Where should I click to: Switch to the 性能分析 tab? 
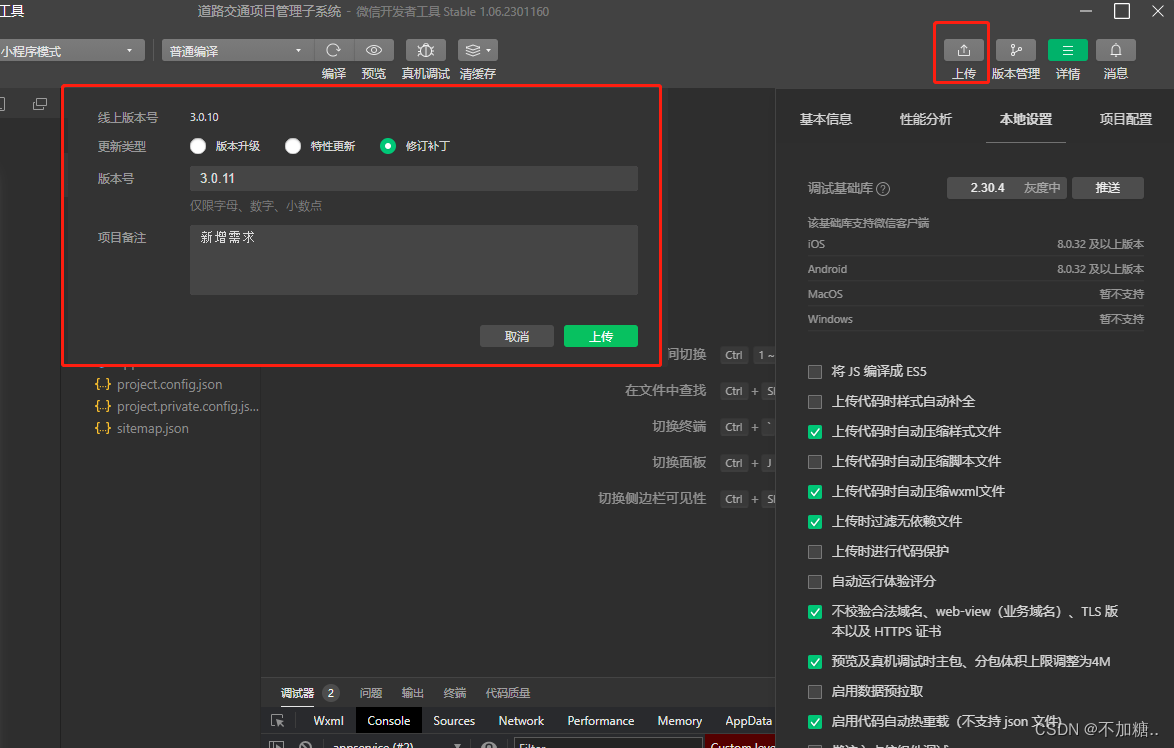tap(925, 119)
